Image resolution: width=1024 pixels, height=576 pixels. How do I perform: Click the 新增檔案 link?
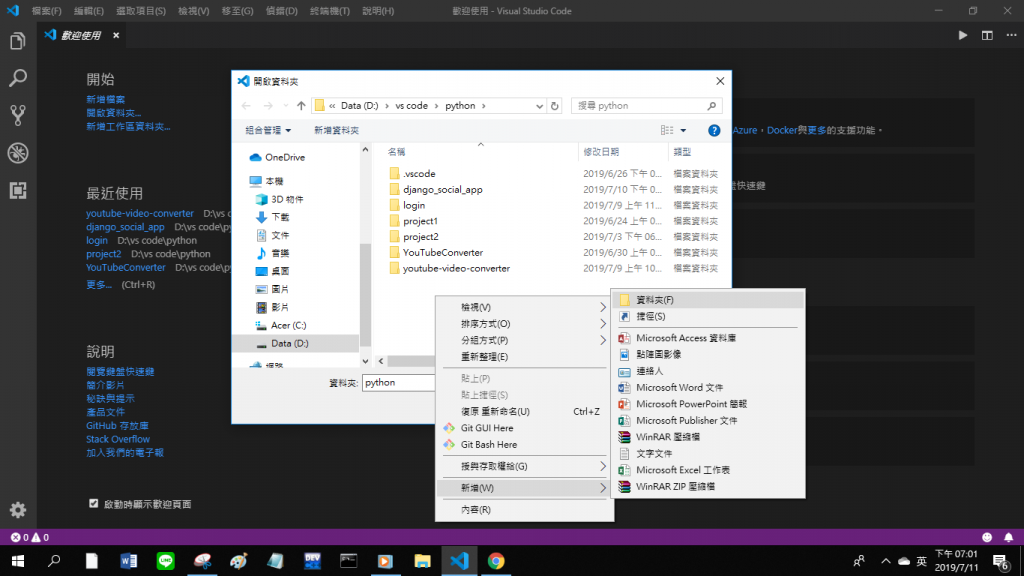[105, 99]
